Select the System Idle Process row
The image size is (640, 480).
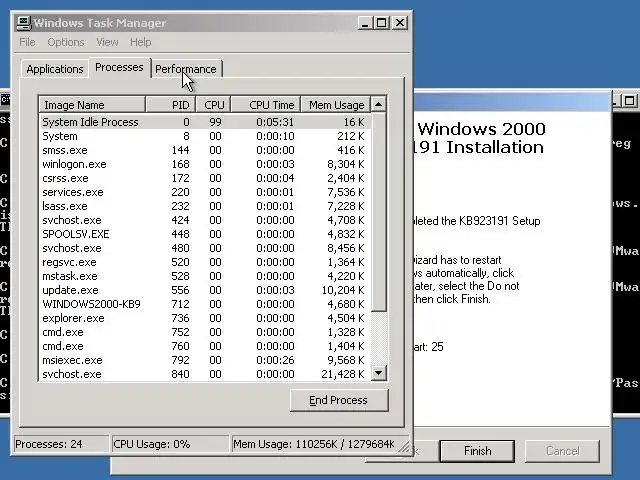(205, 122)
